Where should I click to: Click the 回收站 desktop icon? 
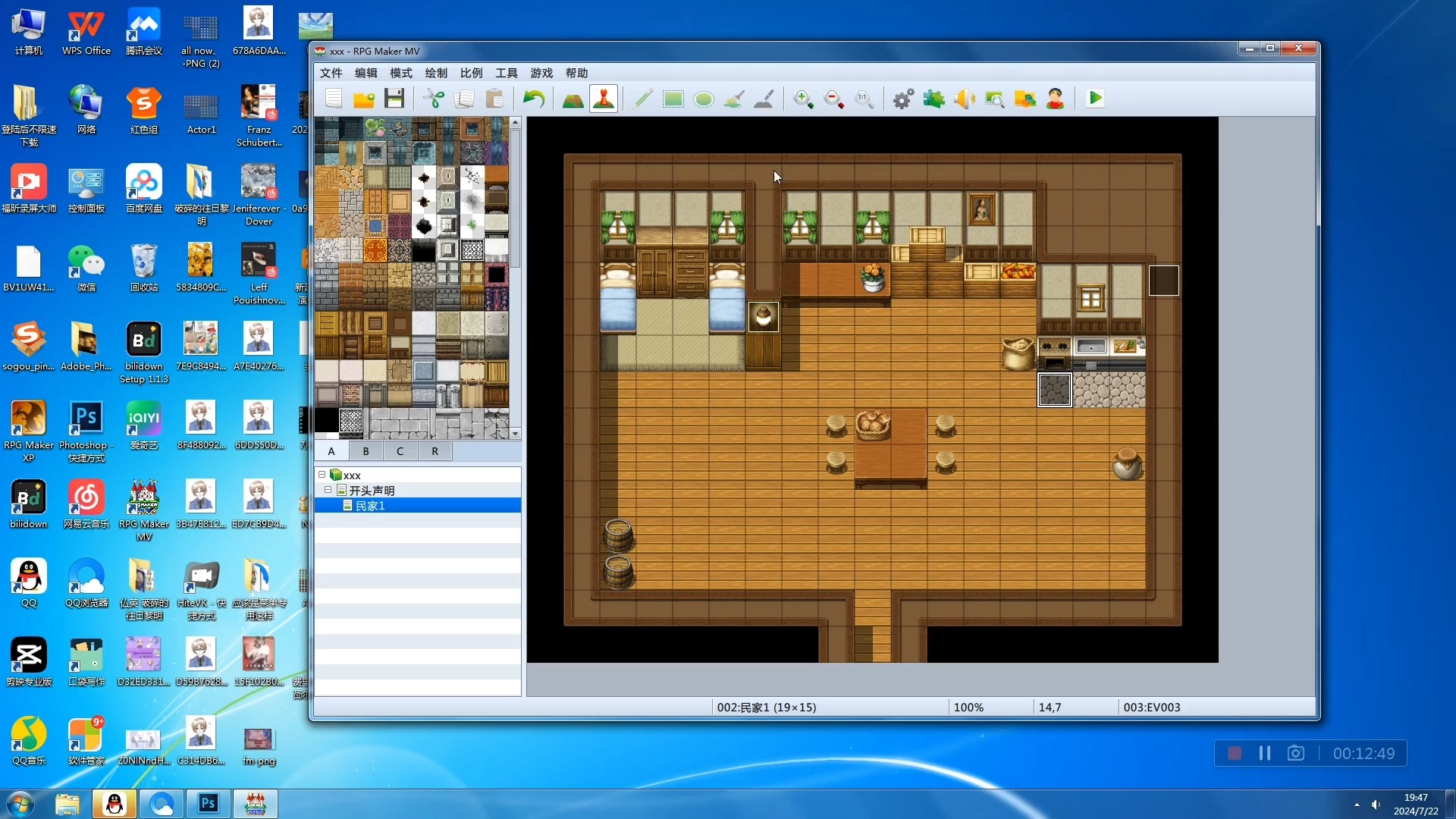[x=144, y=268]
